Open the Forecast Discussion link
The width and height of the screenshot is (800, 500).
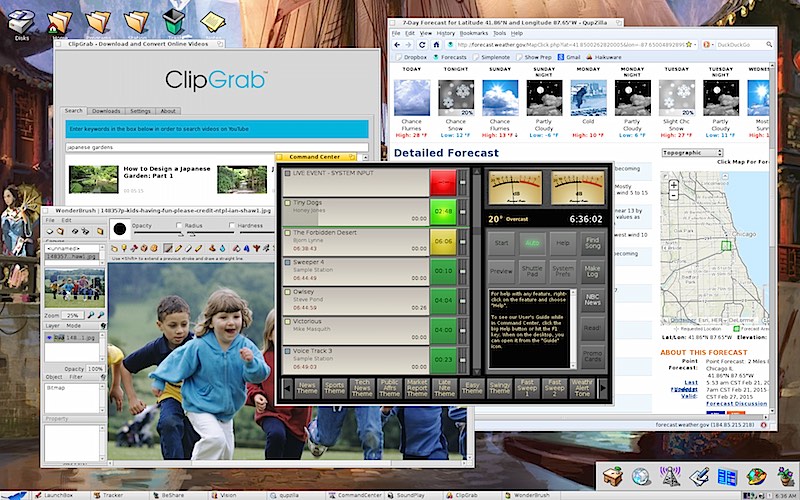736,404
